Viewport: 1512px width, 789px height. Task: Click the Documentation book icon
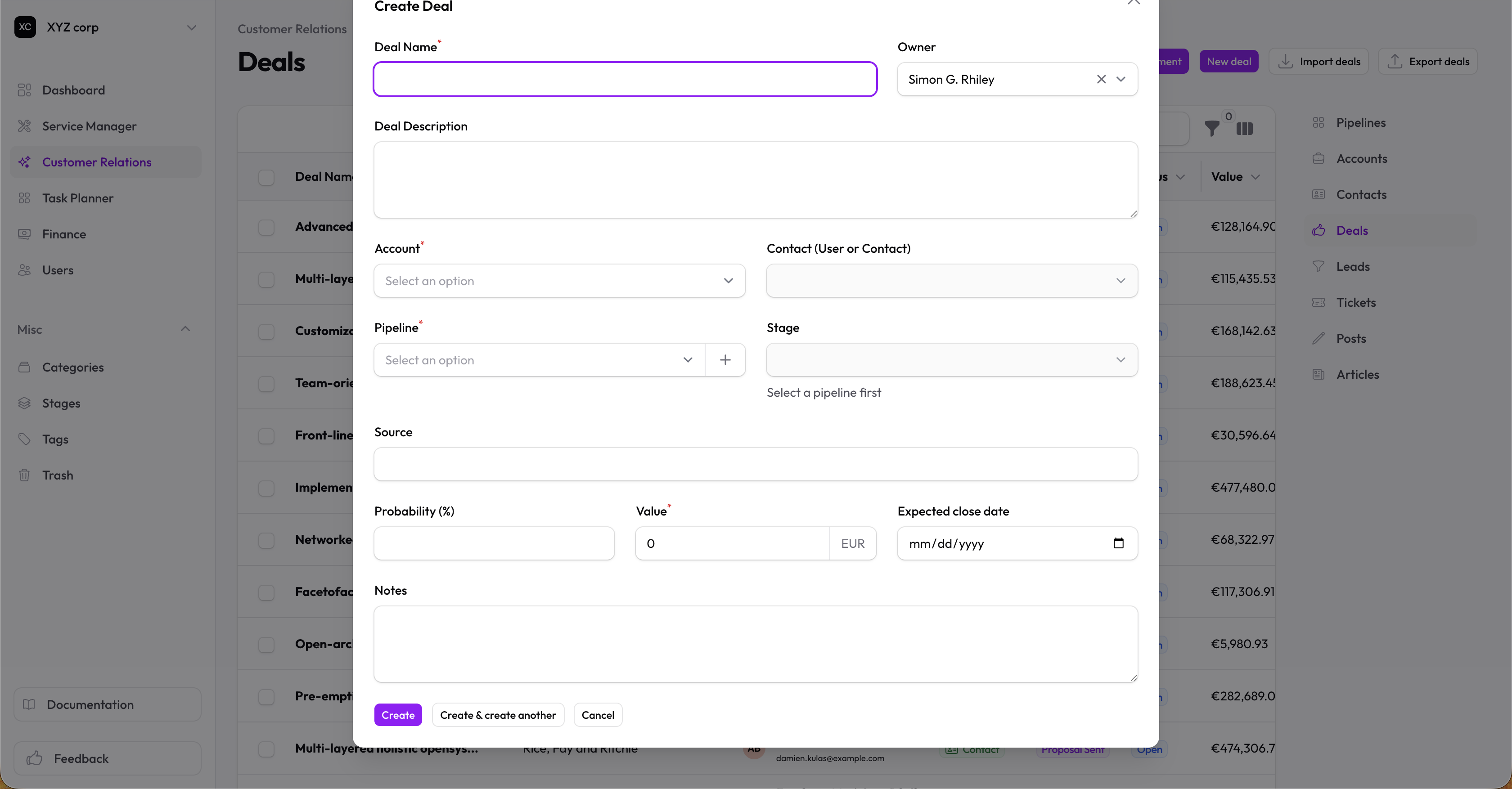29,704
